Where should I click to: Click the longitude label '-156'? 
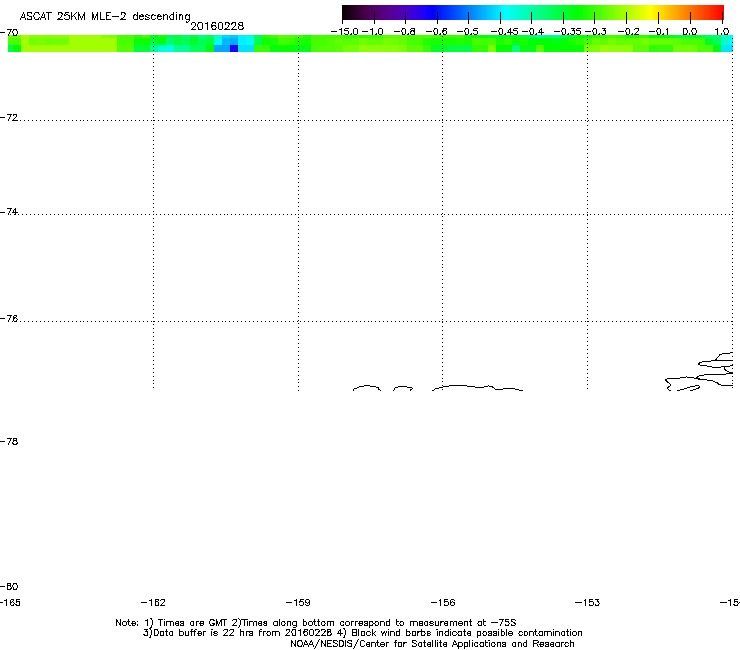[443, 602]
